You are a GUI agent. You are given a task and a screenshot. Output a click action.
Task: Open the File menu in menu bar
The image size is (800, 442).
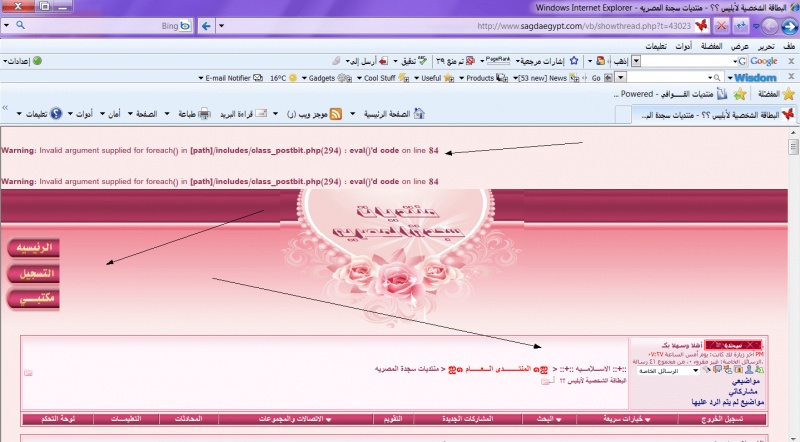click(788, 47)
